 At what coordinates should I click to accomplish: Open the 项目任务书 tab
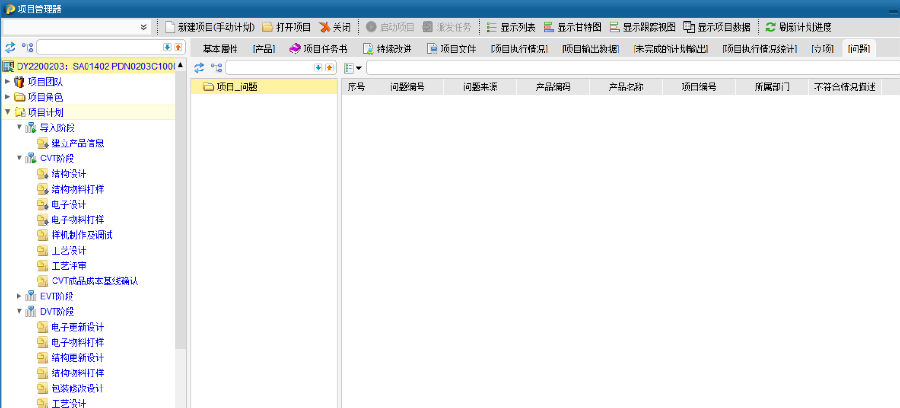(319, 49)
